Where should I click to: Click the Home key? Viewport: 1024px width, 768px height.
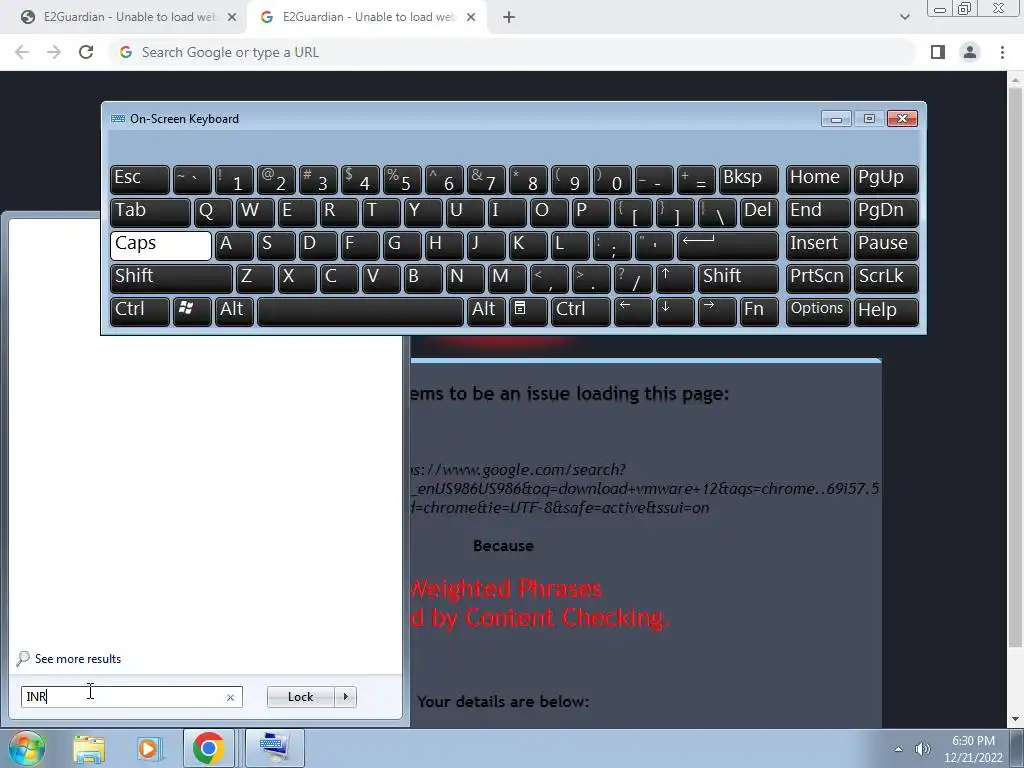pos(818,179)
